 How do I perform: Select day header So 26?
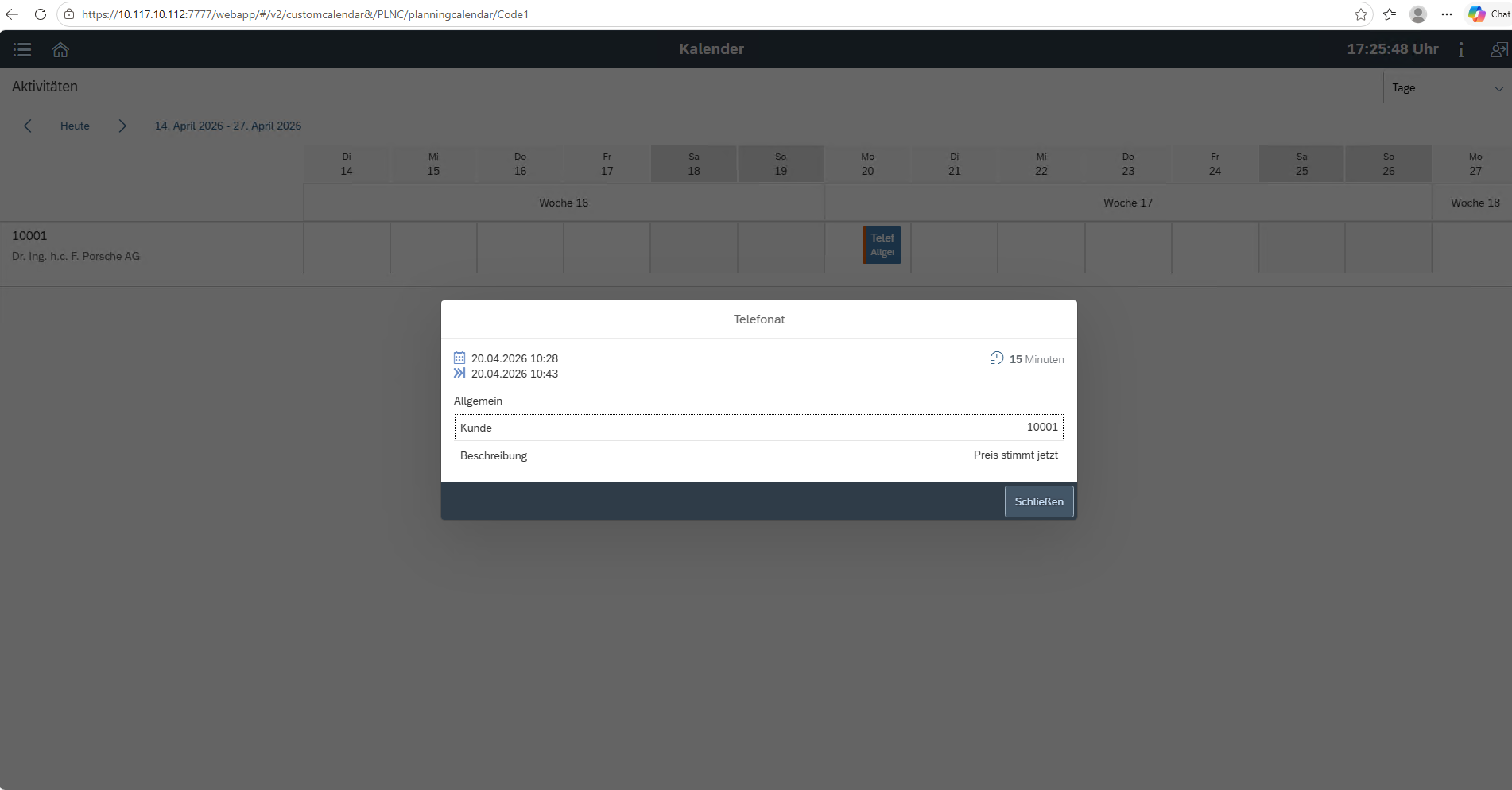pos(1389,164)
